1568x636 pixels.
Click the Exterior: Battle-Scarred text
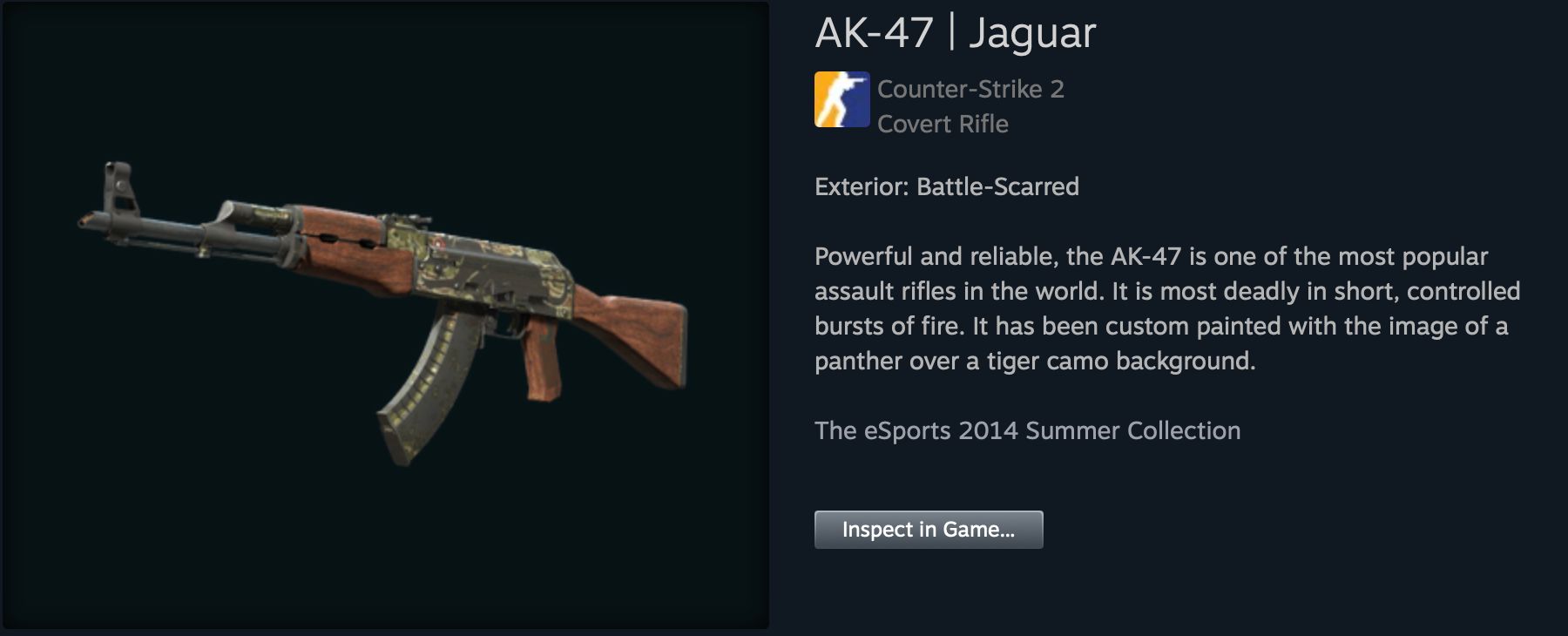[947, 186]
